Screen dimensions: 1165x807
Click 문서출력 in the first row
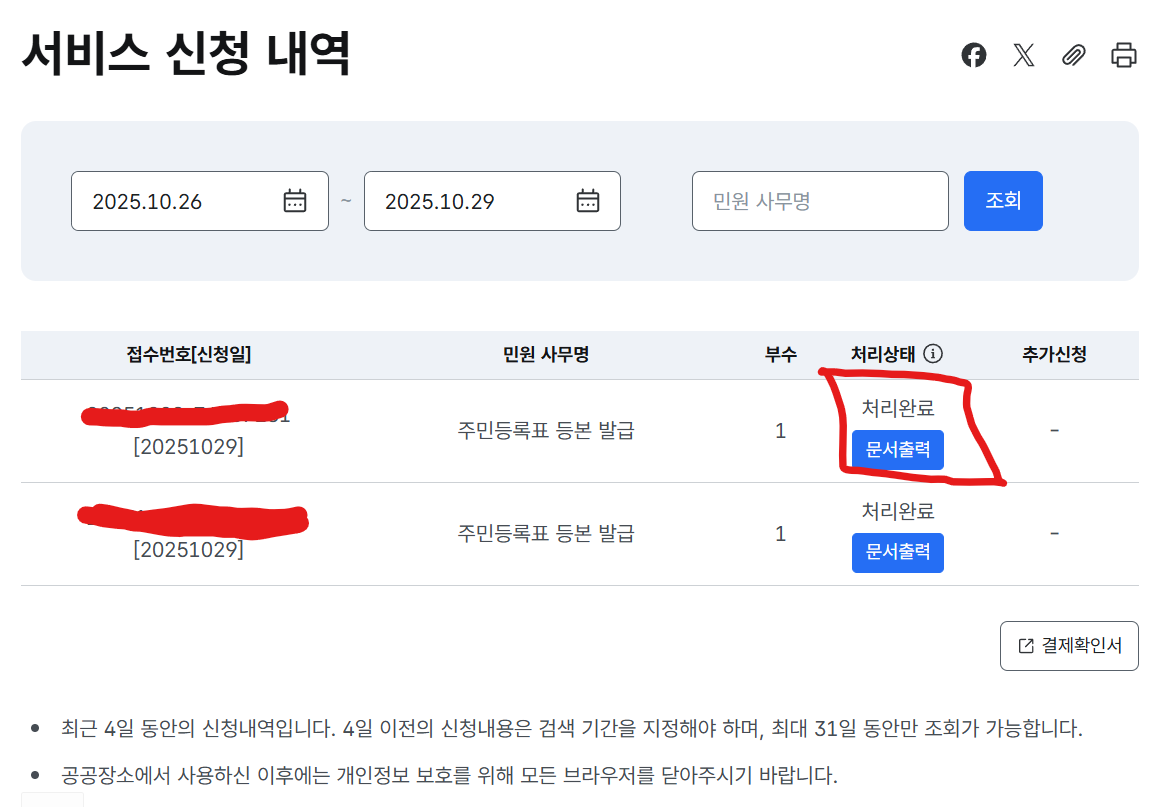[897, 450]
